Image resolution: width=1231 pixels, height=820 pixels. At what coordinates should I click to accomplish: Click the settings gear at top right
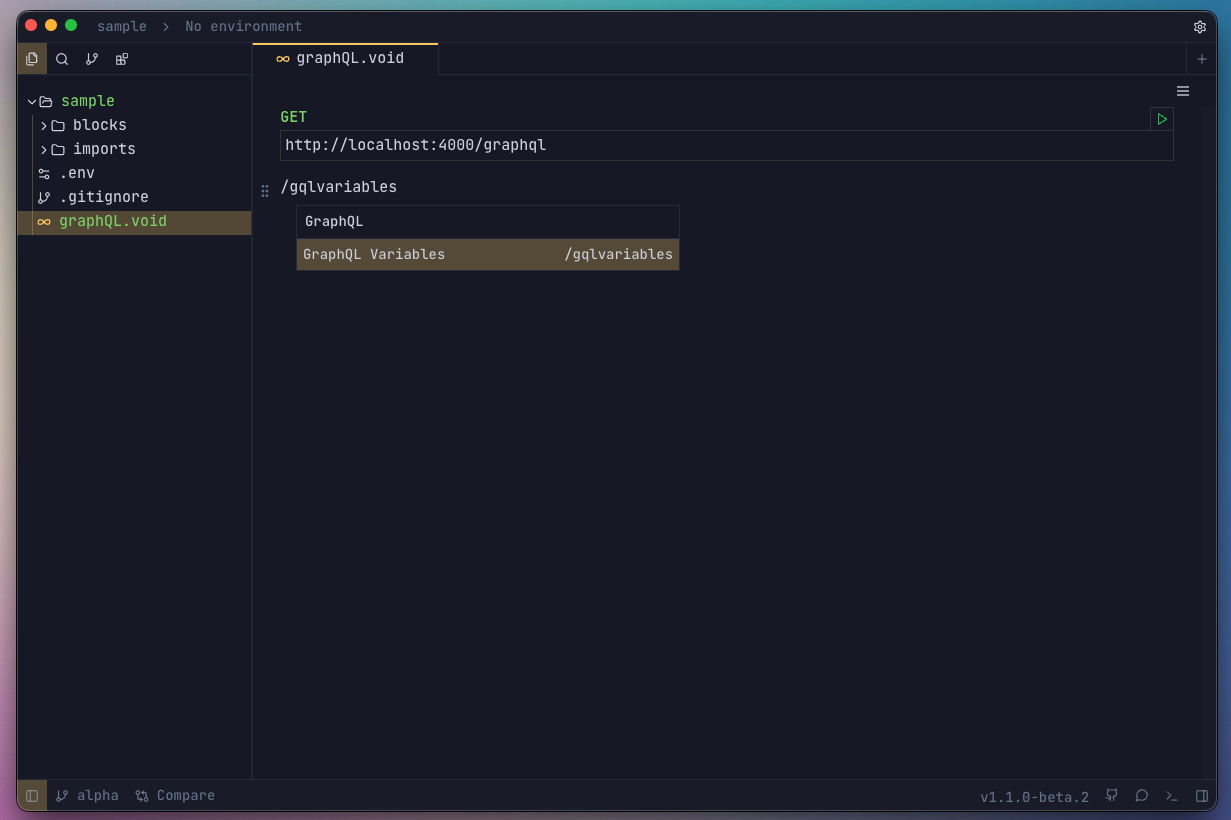click(x=1200, y=26)
